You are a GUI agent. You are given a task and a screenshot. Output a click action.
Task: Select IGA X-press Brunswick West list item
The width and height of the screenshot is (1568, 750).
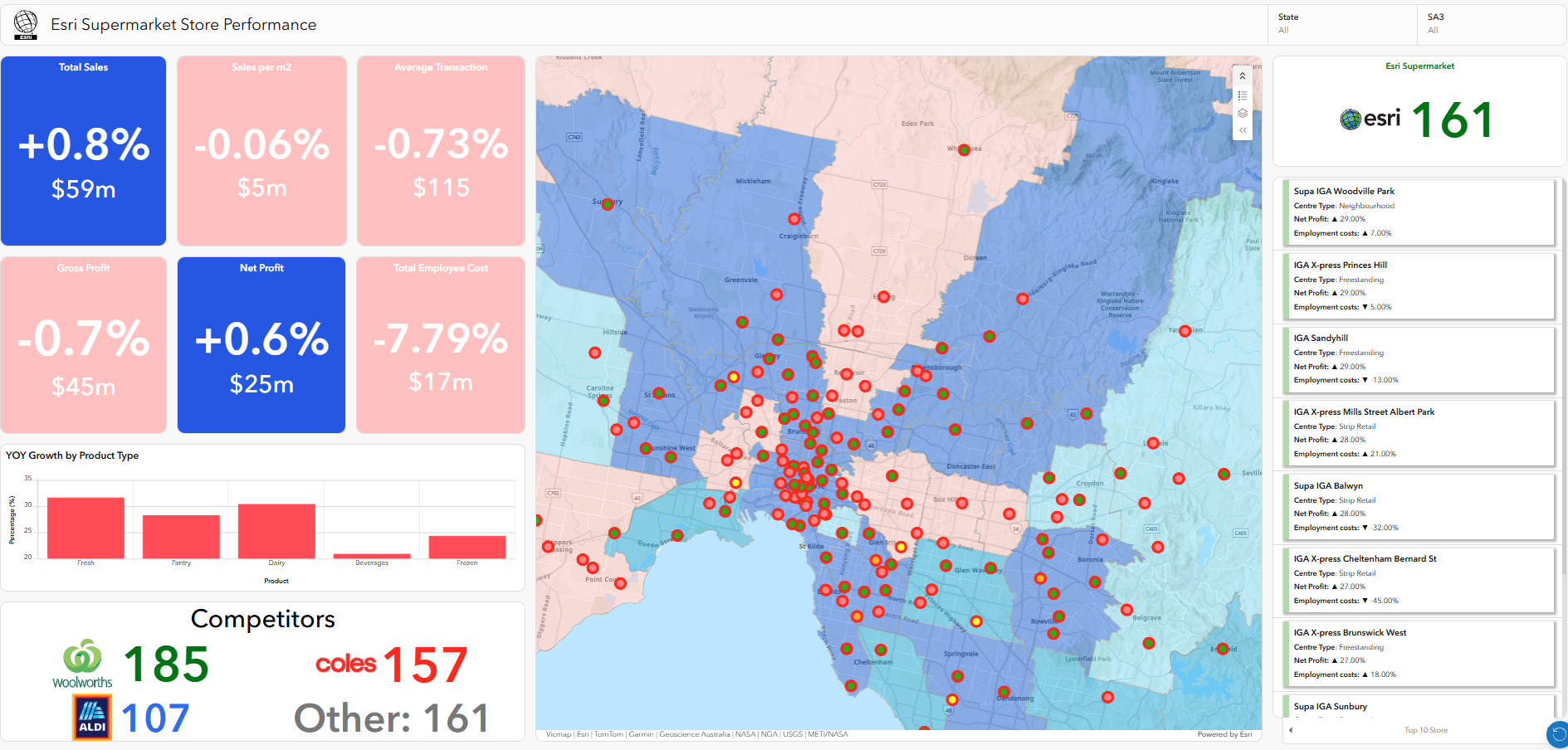tap(1418, 654)
